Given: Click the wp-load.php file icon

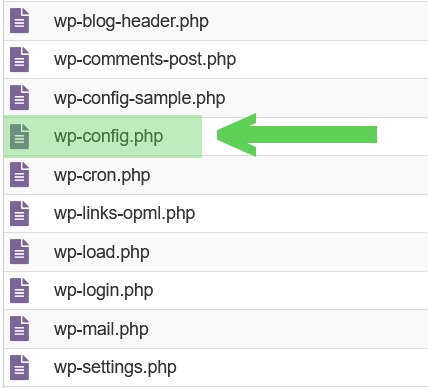Looking at the screenshot, I should pos(20,252).
